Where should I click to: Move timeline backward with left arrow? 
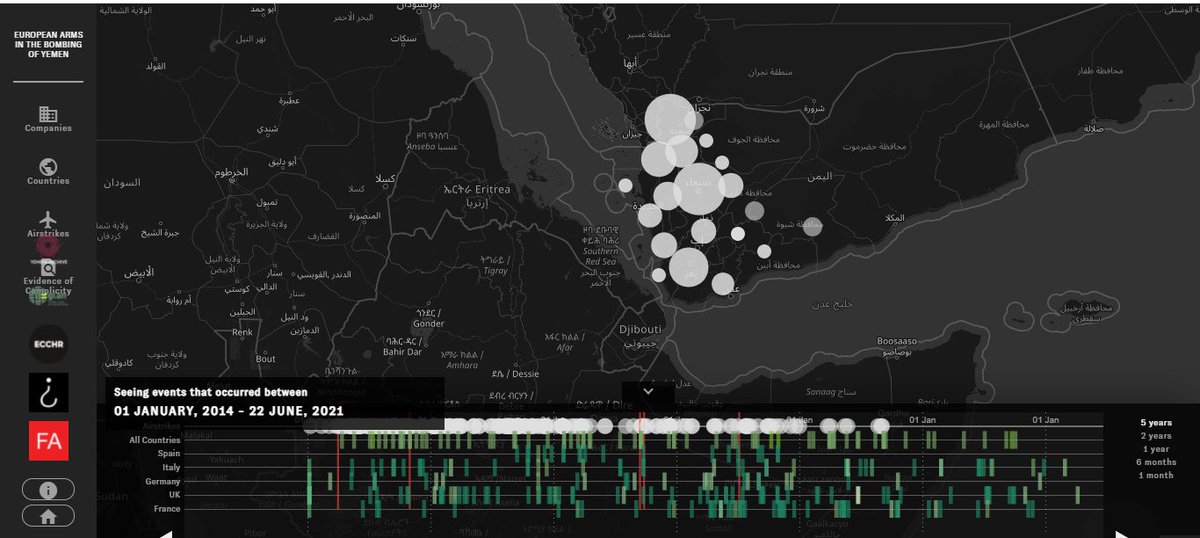pos(165,534)
